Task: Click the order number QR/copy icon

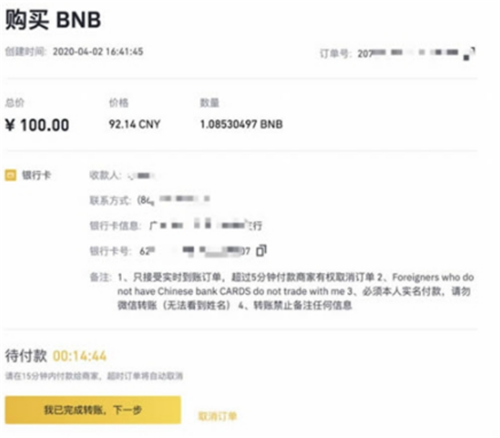Action: (x=469, y=54)
